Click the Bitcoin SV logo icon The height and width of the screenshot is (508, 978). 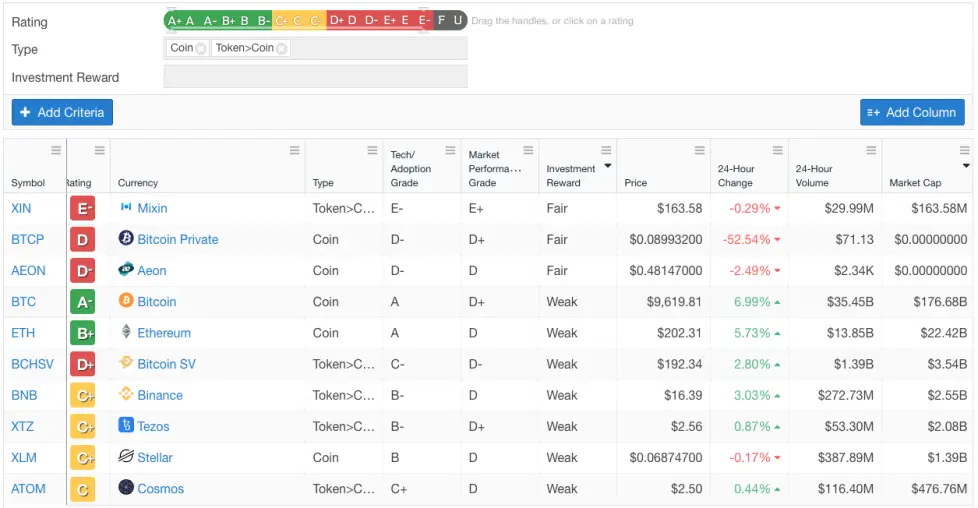tap(126, 363)
